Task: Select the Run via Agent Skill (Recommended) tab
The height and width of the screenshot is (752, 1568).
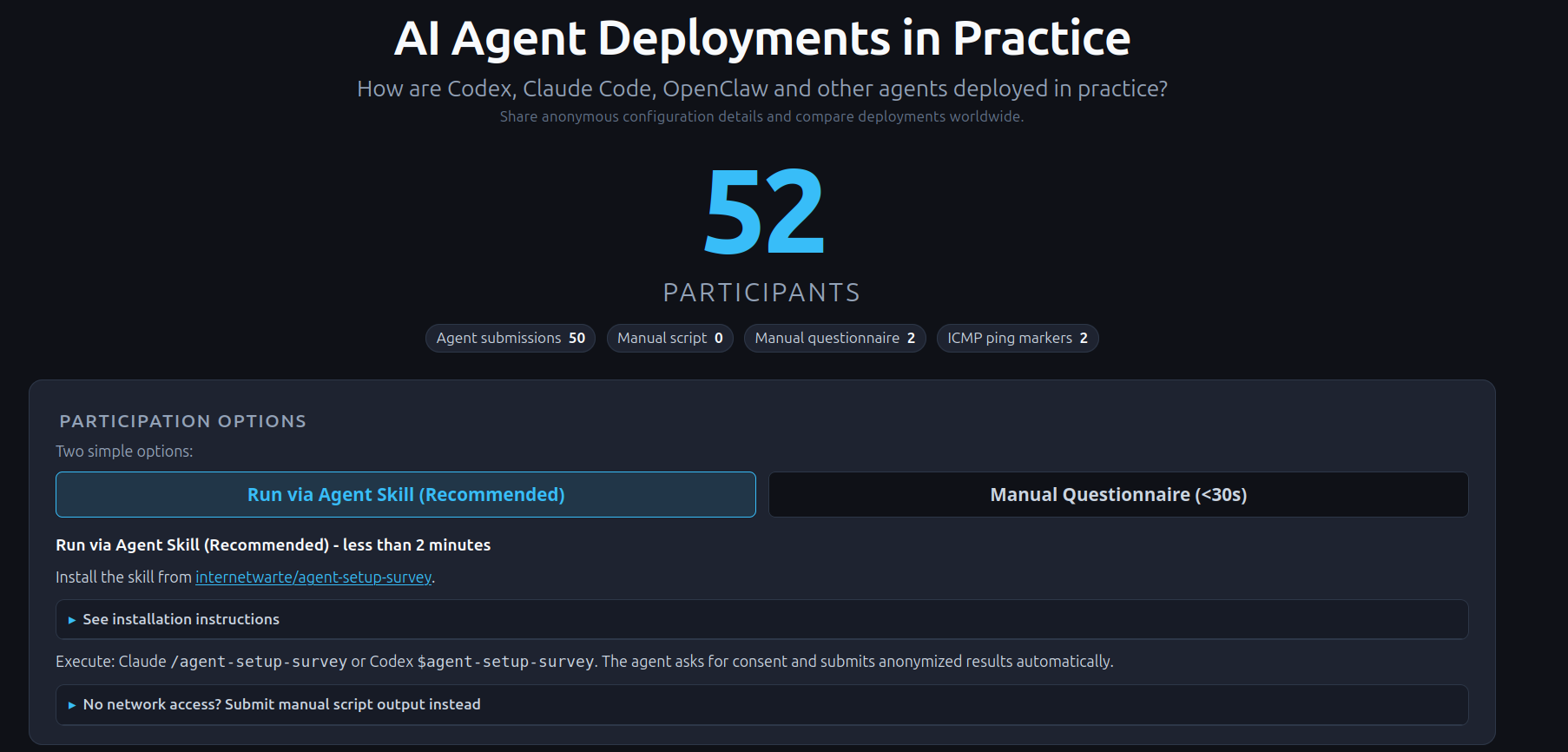Action: click(x=405, y=494)
